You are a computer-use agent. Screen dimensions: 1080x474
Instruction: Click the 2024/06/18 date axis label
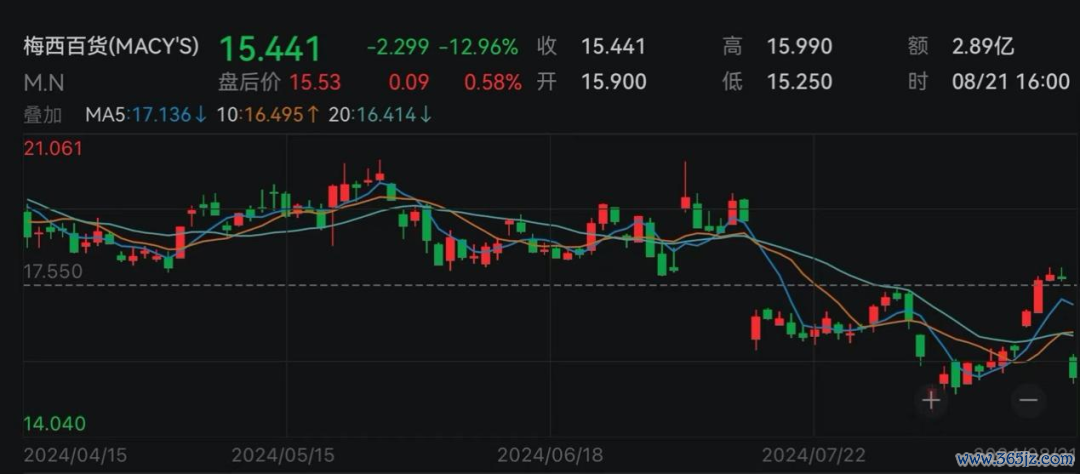click(x=549, y=455)
